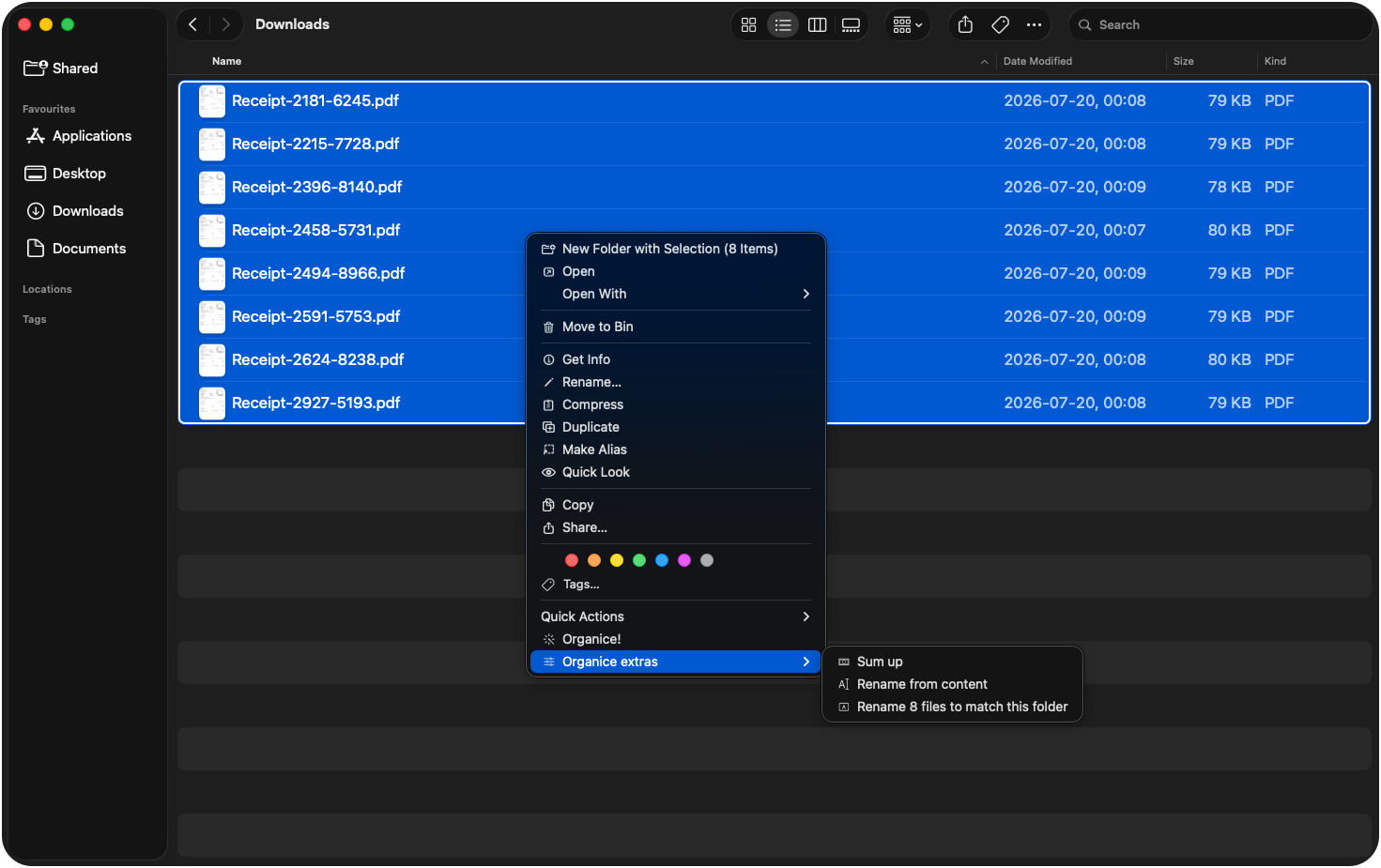Open Documents in the sidebar

pos(89,249)
